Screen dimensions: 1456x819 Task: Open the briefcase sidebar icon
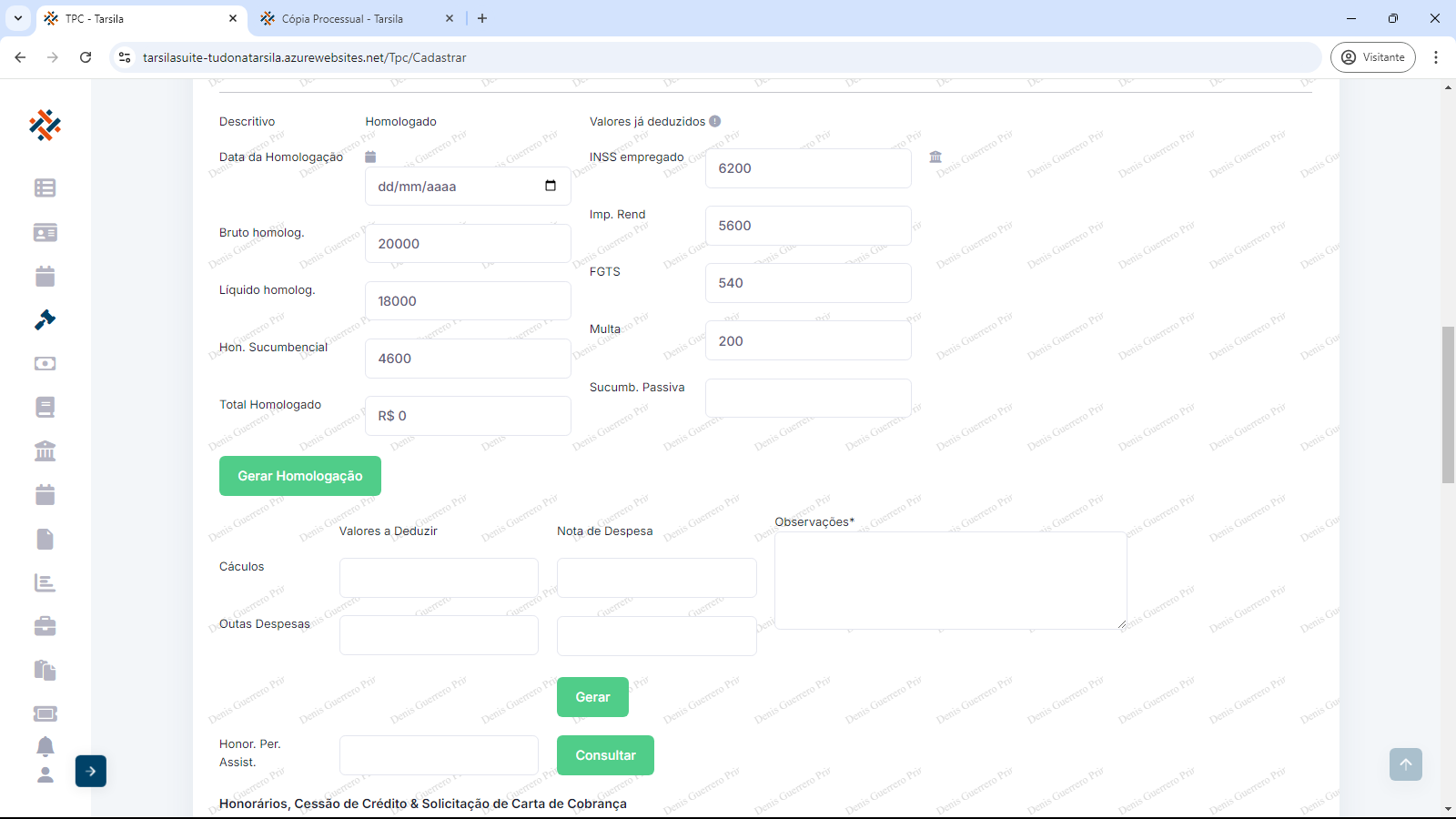click(x=45, y=626)
